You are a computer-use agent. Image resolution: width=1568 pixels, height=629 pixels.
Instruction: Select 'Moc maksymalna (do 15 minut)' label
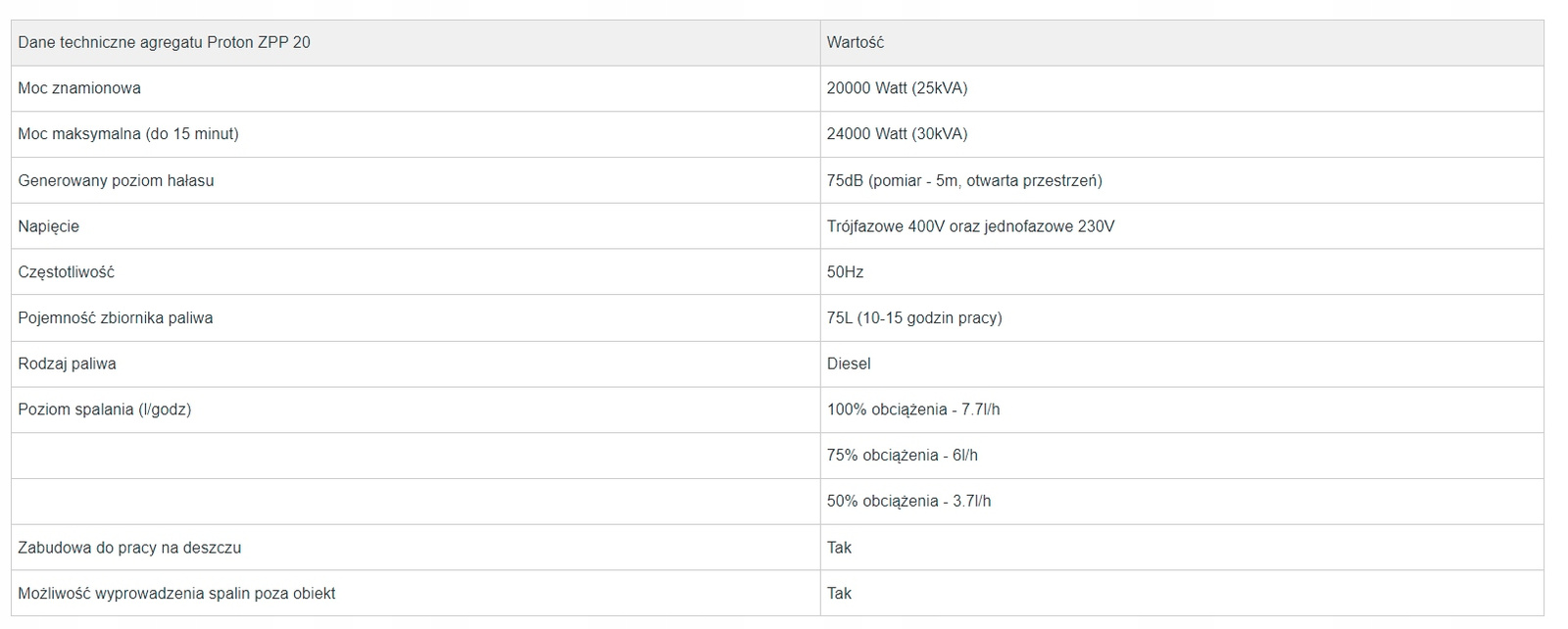128,134
